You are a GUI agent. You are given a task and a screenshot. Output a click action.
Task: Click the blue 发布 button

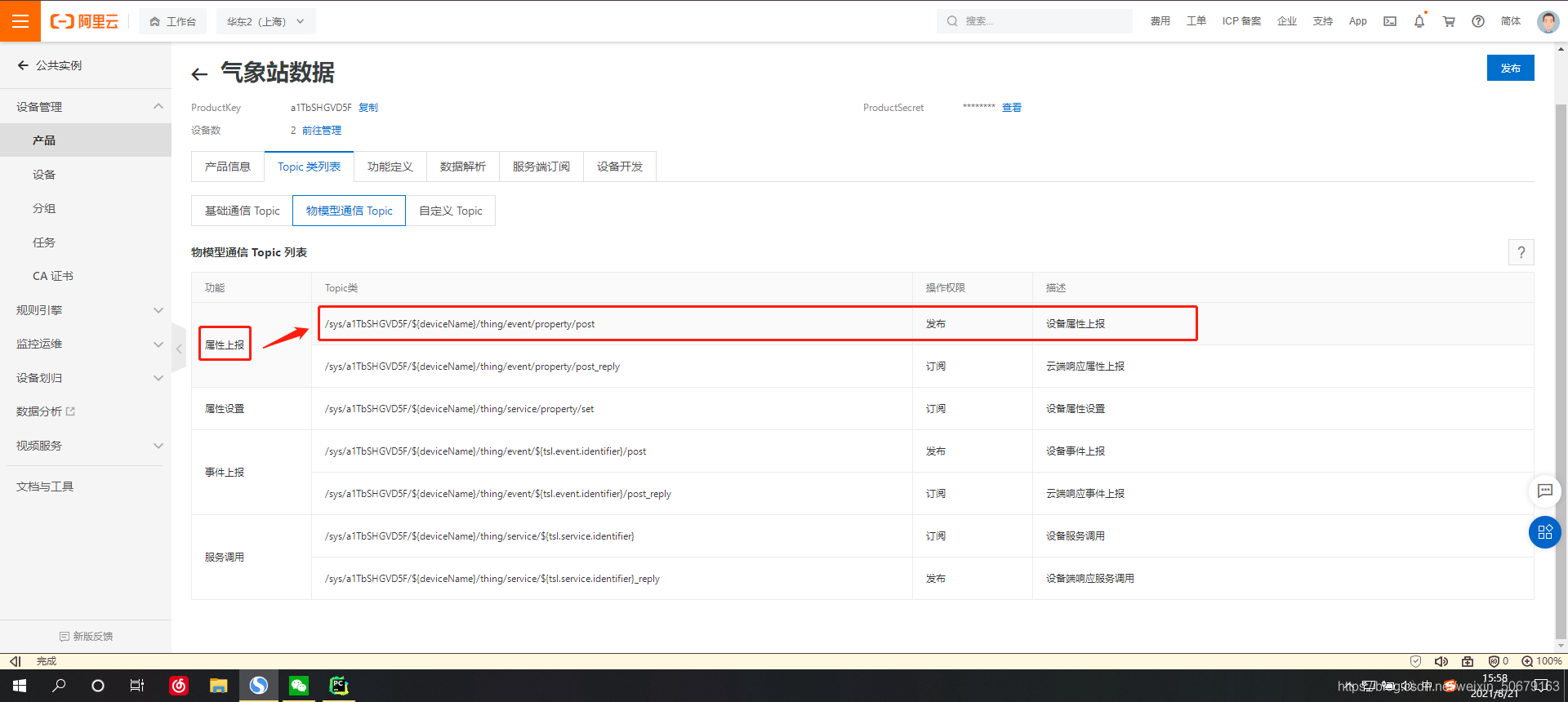pos(1510,68)
